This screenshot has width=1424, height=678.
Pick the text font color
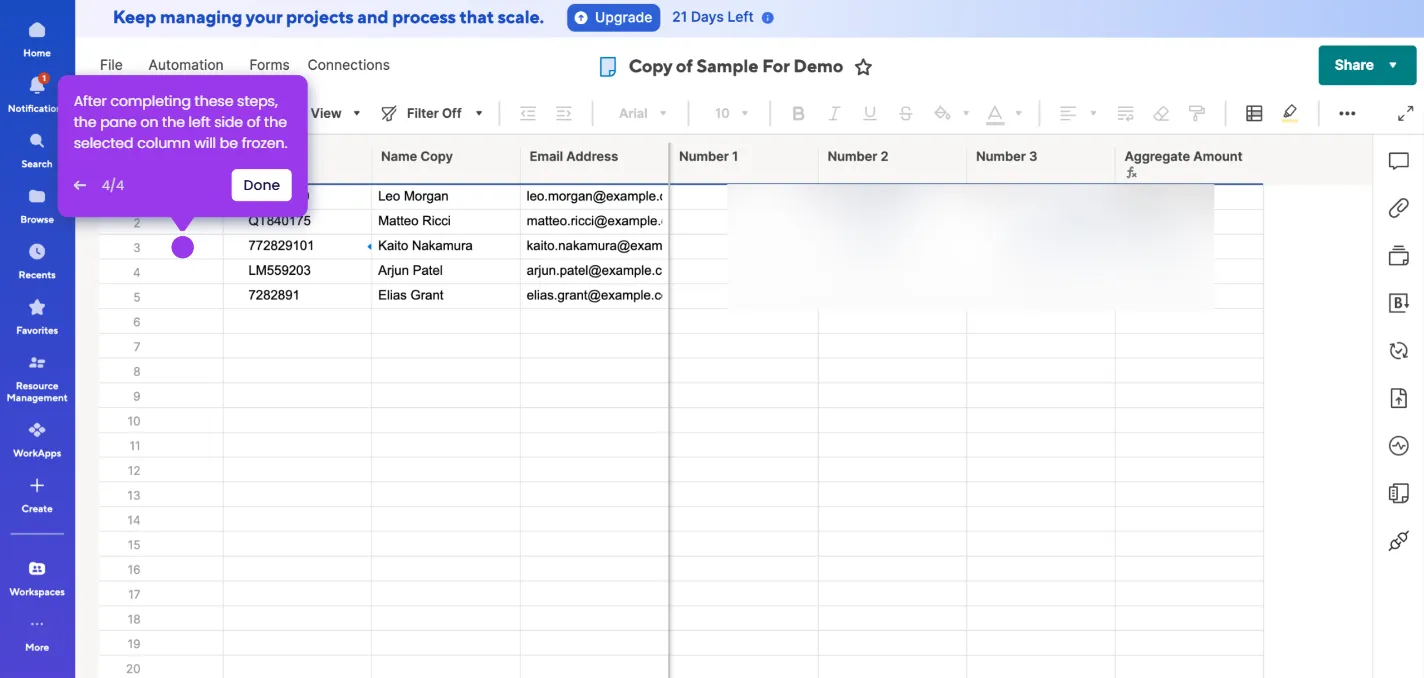(995, 114)
